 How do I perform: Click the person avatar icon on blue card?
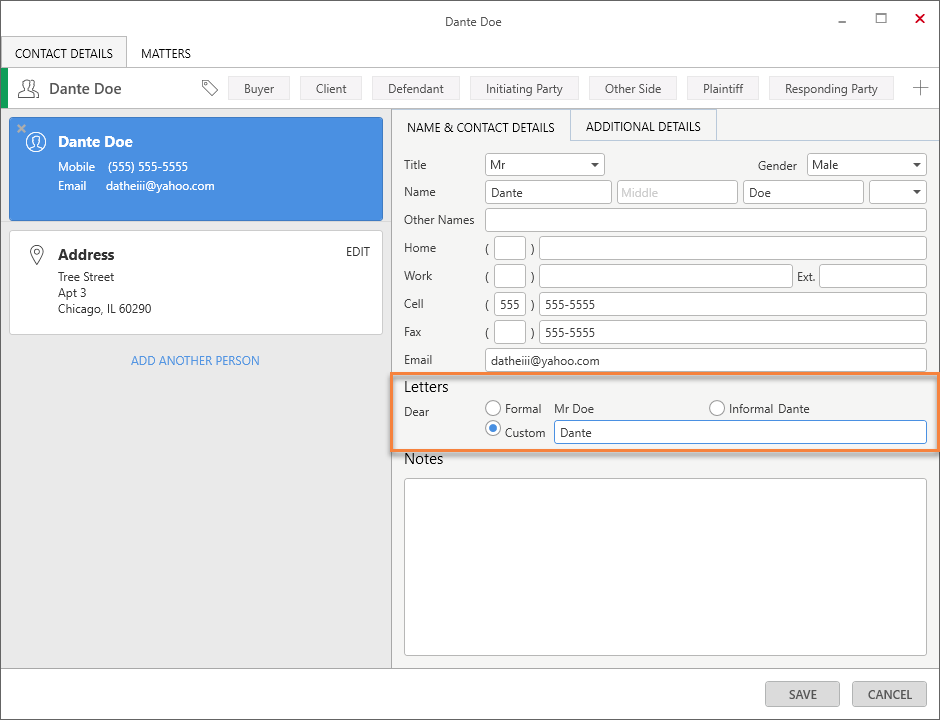[36, 142]
